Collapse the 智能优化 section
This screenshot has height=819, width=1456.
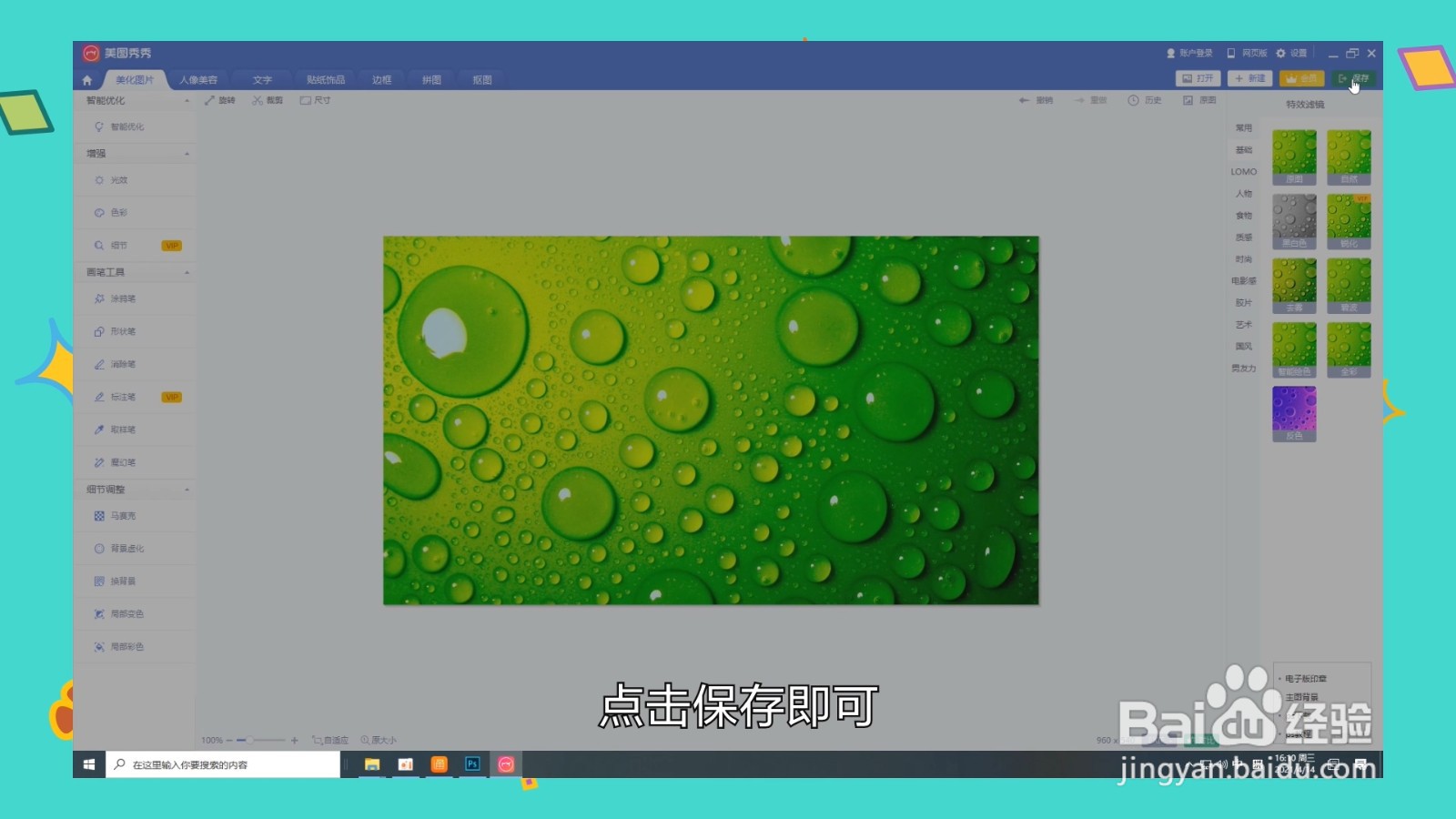click(x=186, y=100)
